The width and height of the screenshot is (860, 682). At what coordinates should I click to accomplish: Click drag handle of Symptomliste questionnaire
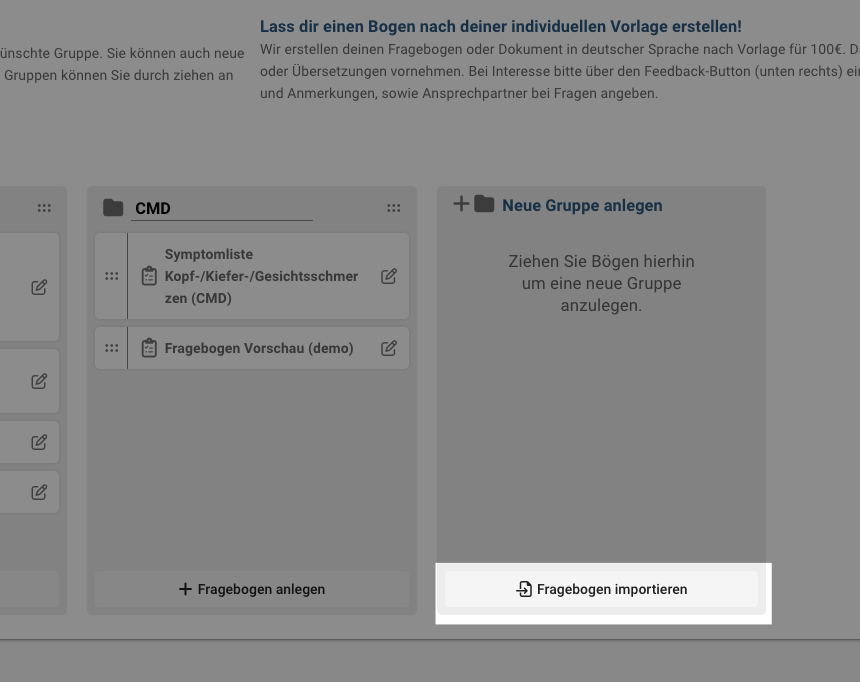tap(111, 276)
